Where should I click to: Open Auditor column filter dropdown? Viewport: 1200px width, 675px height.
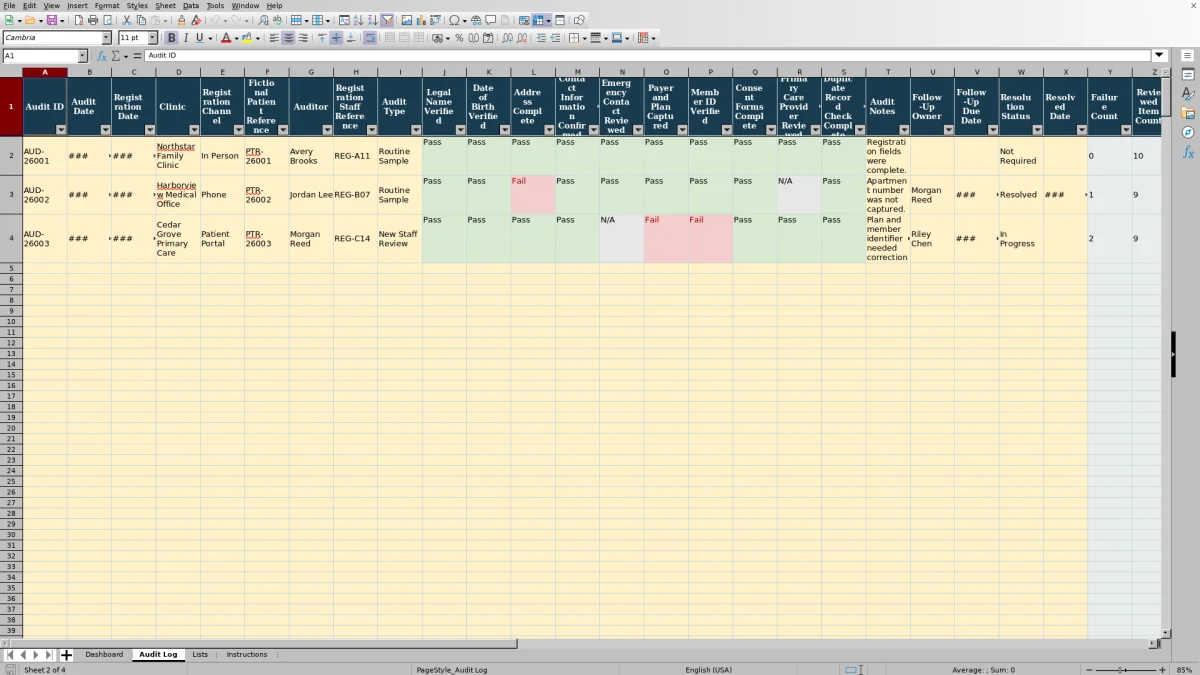327,130
